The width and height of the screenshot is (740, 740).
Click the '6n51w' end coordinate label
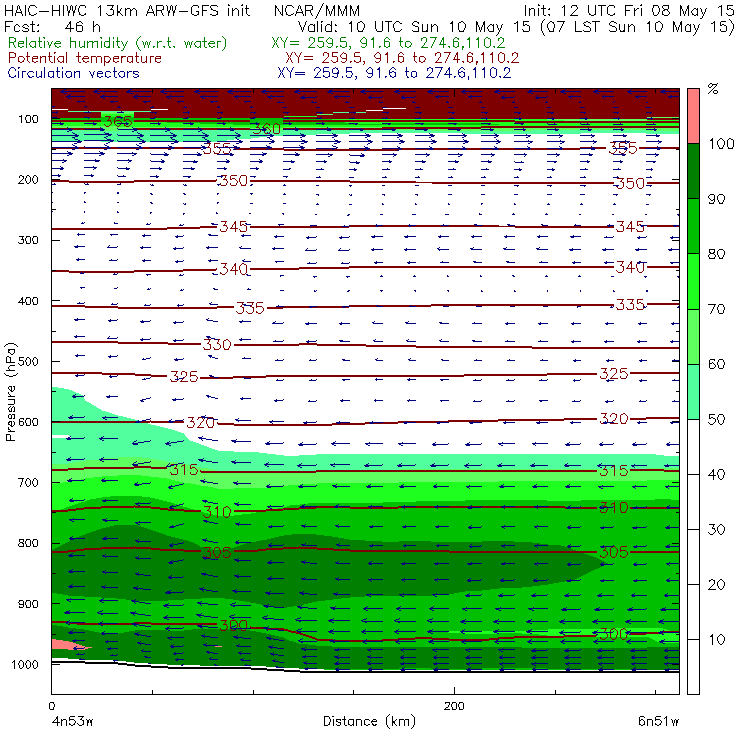coord(658,722)
